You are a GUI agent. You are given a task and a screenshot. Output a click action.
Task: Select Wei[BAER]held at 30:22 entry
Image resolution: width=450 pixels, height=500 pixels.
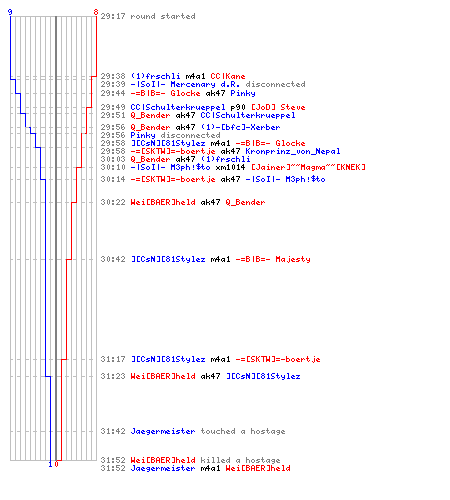tap(163, 202)
